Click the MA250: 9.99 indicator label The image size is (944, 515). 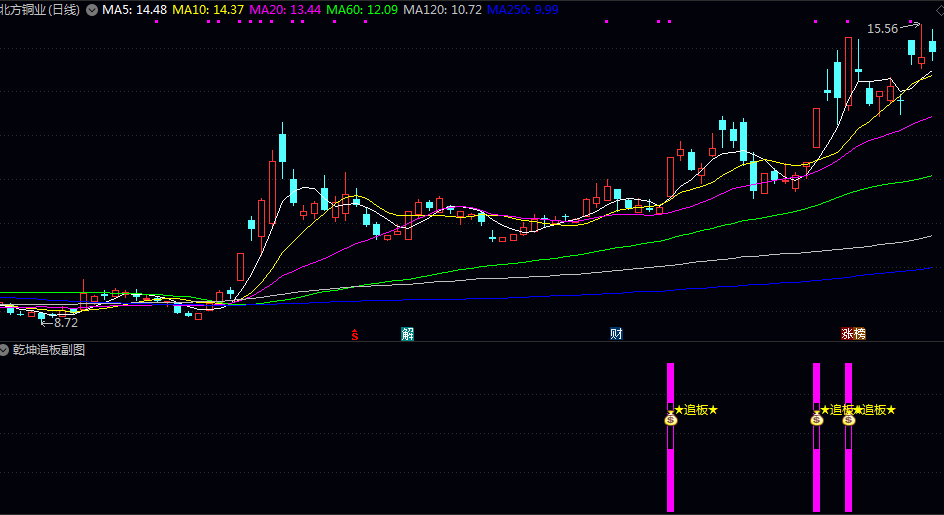point(523,10)
